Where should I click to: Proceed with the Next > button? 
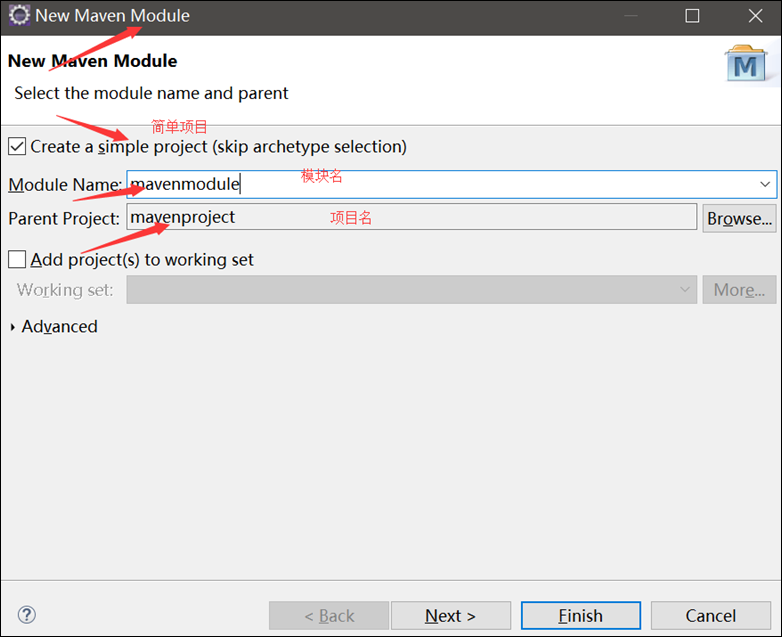coord(451,616)
